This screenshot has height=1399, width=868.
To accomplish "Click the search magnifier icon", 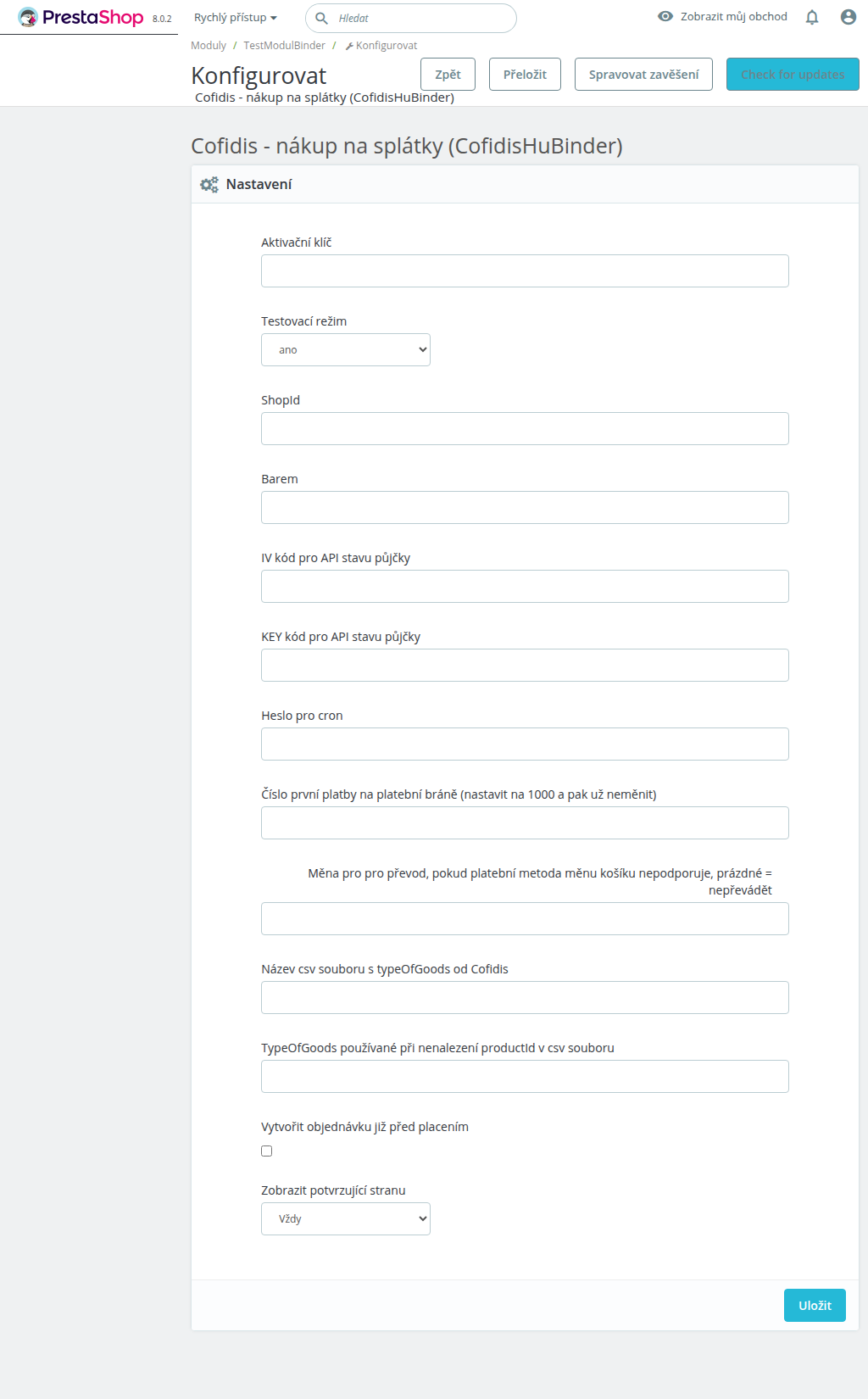I will 321,18.
